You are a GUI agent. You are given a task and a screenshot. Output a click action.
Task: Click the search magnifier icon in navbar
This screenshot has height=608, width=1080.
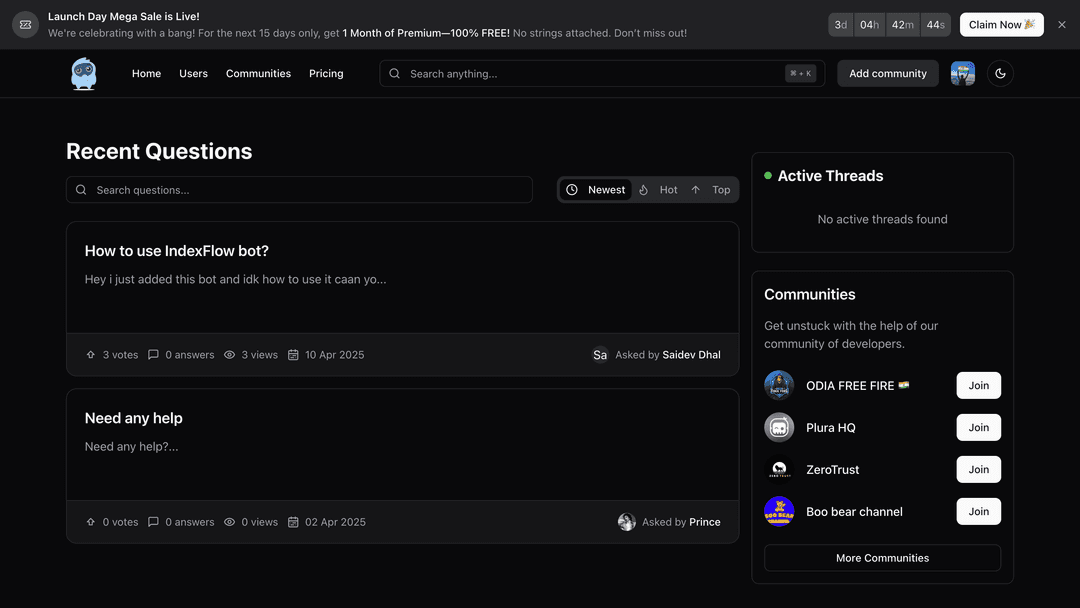pos(394,73)
